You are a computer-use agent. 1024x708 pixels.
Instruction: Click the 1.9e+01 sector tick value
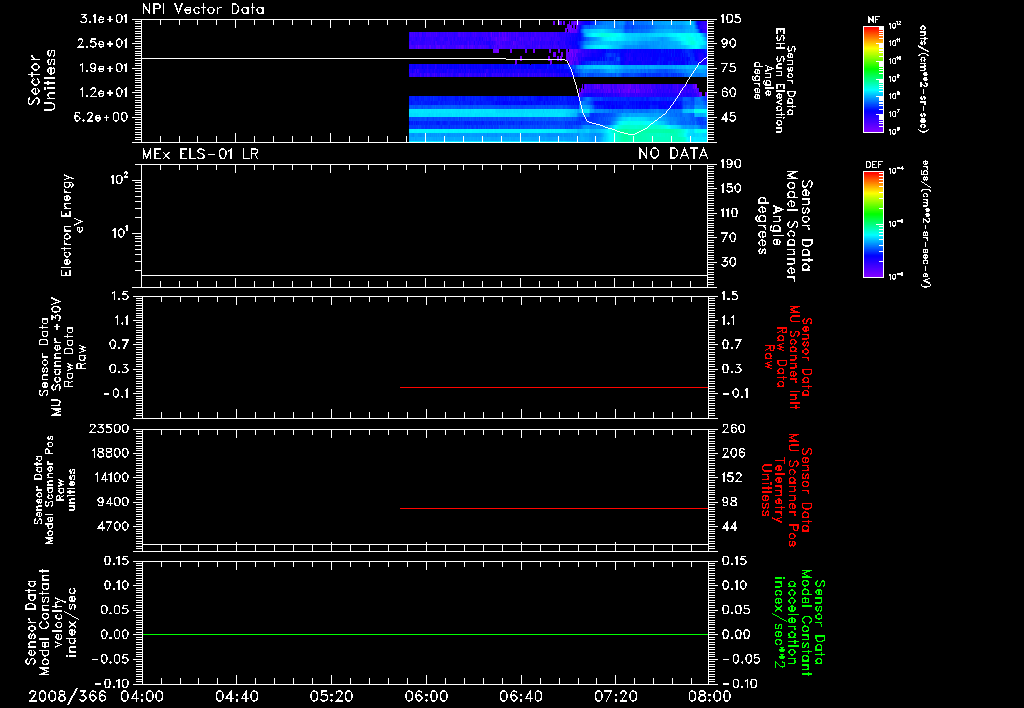click(104, 68)
